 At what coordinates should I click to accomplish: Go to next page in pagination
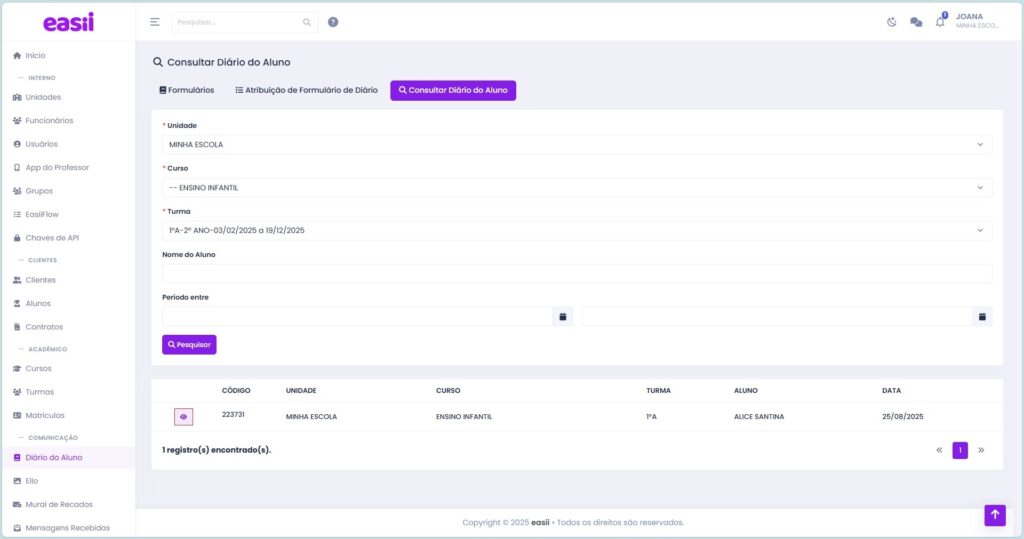(981, 450)
